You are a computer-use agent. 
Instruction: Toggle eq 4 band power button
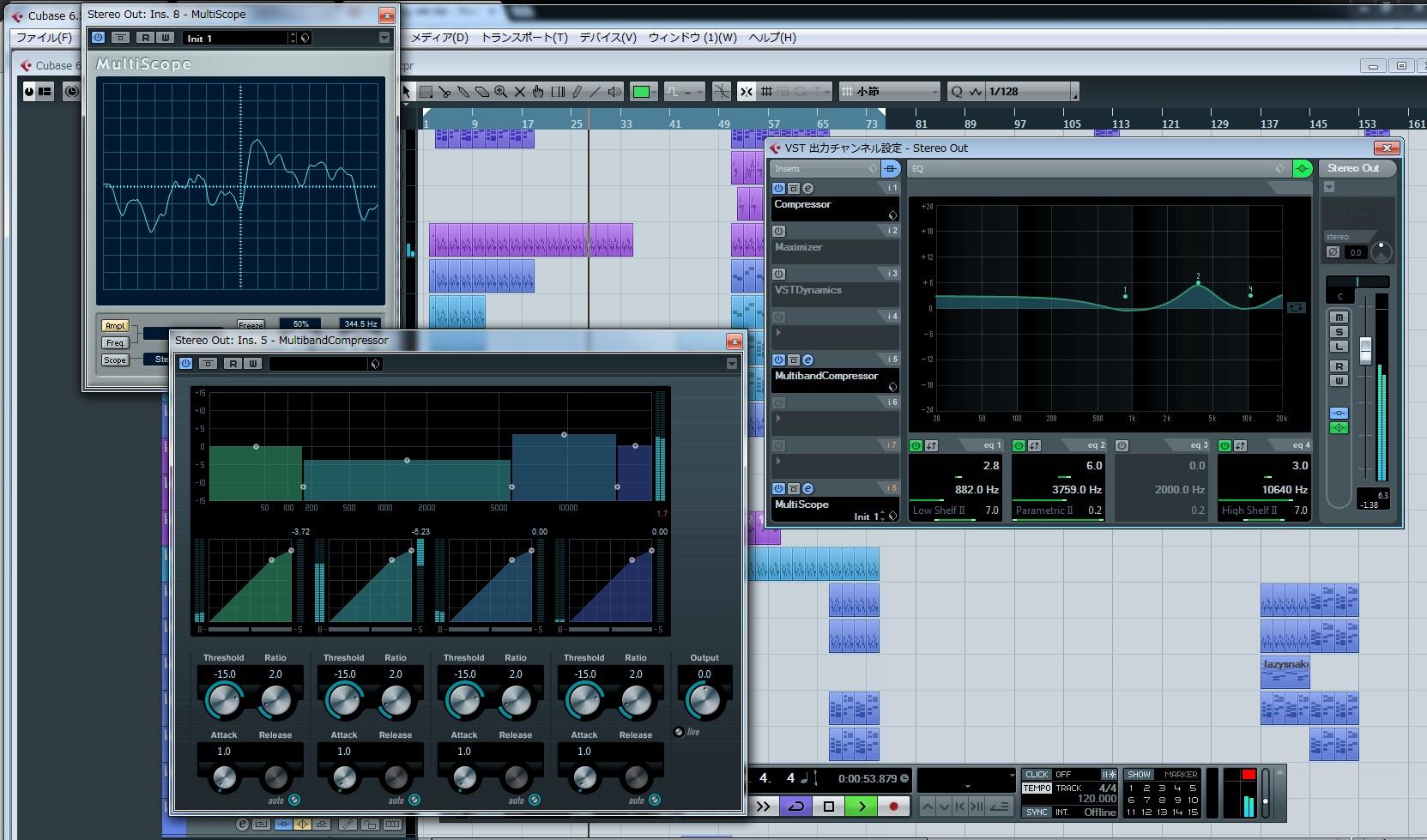[1225, 445]
